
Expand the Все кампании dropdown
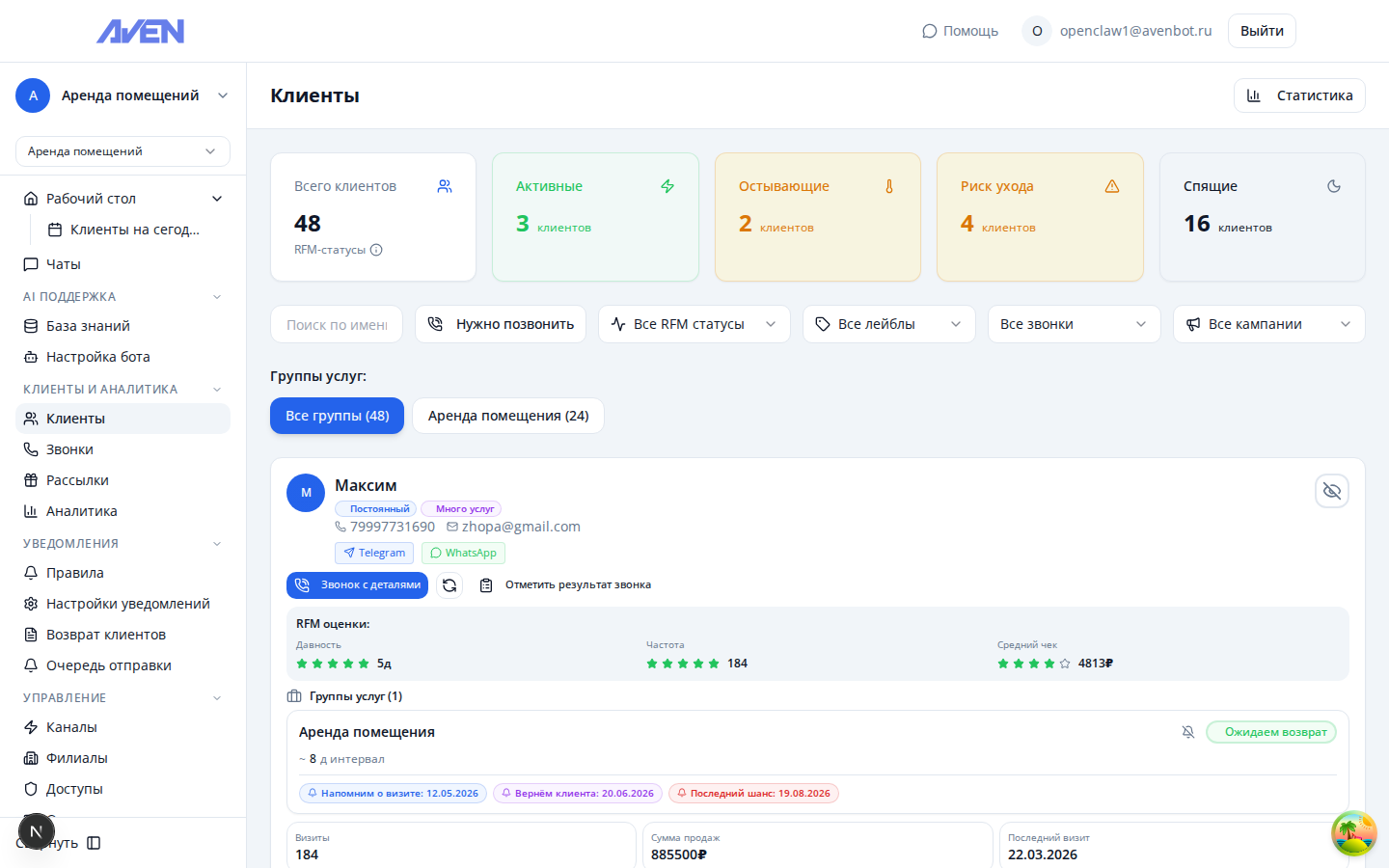coord(1268,324)
